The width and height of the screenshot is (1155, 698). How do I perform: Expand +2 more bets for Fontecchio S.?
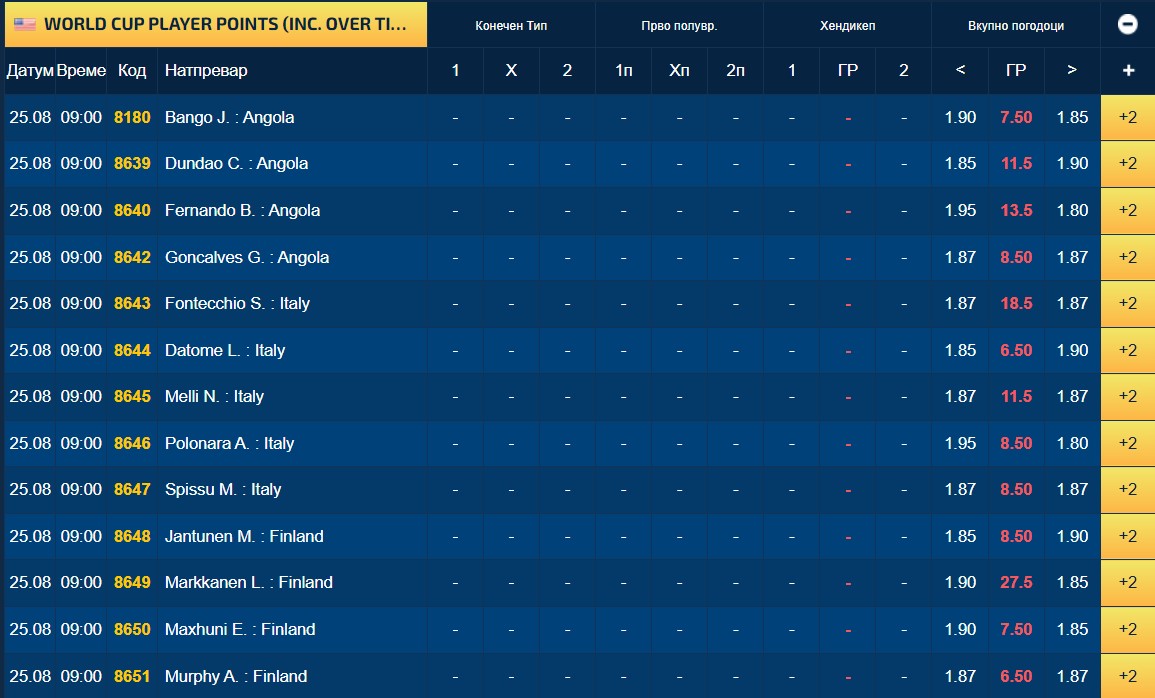1128,303
